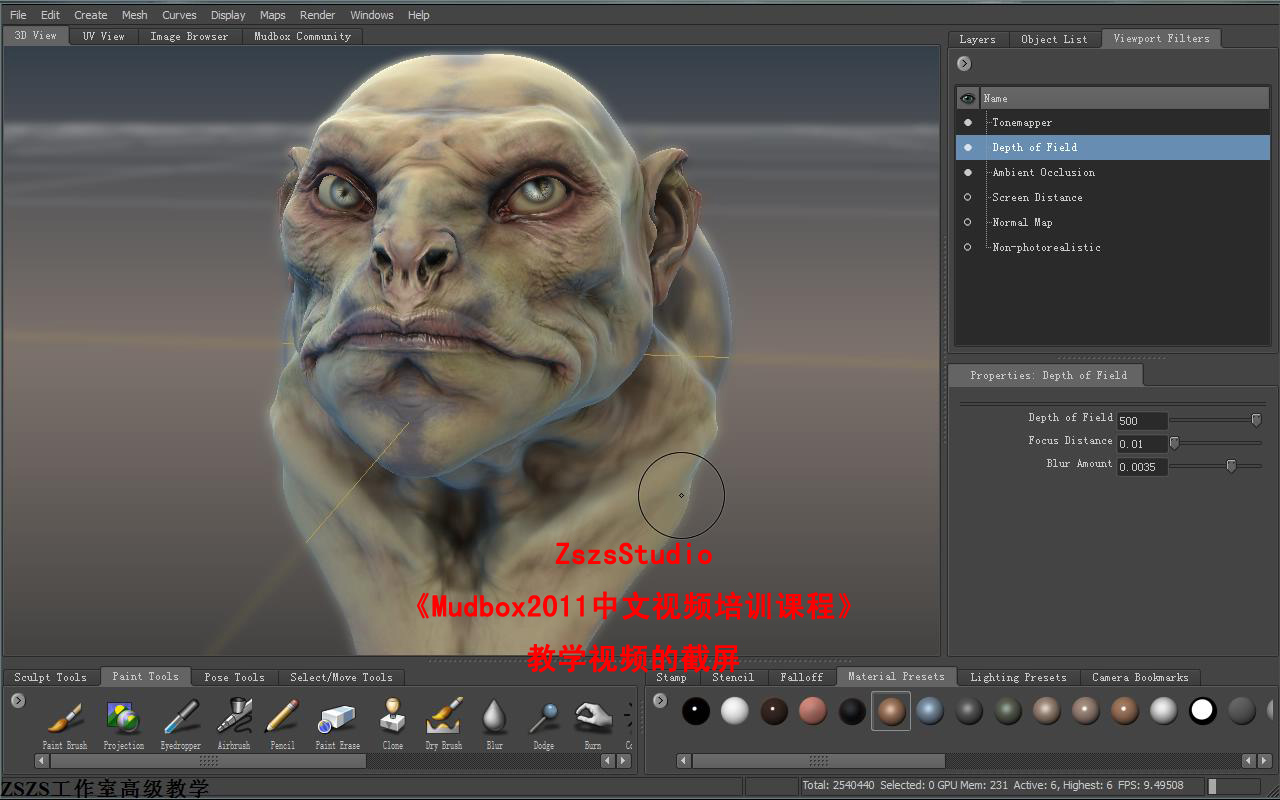Enable Non-photorealistic filter visibility dot
The height and width of the screenshot is (800, 1280).
pyautogui.click(x=967, y=247)
